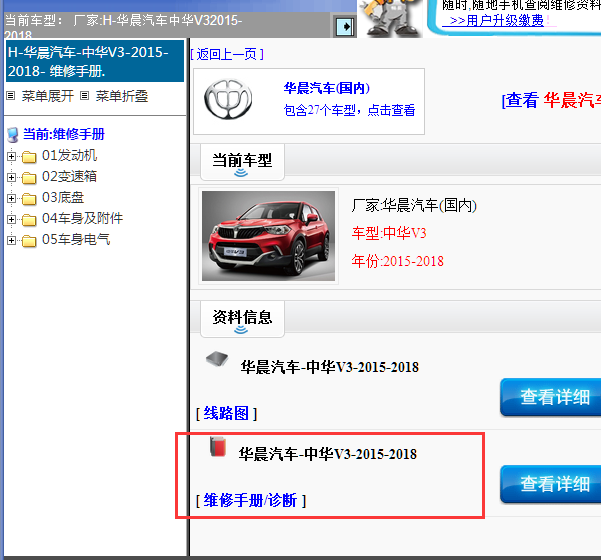Click the 菜单折叠 list icon

click(x=84, y=96)
